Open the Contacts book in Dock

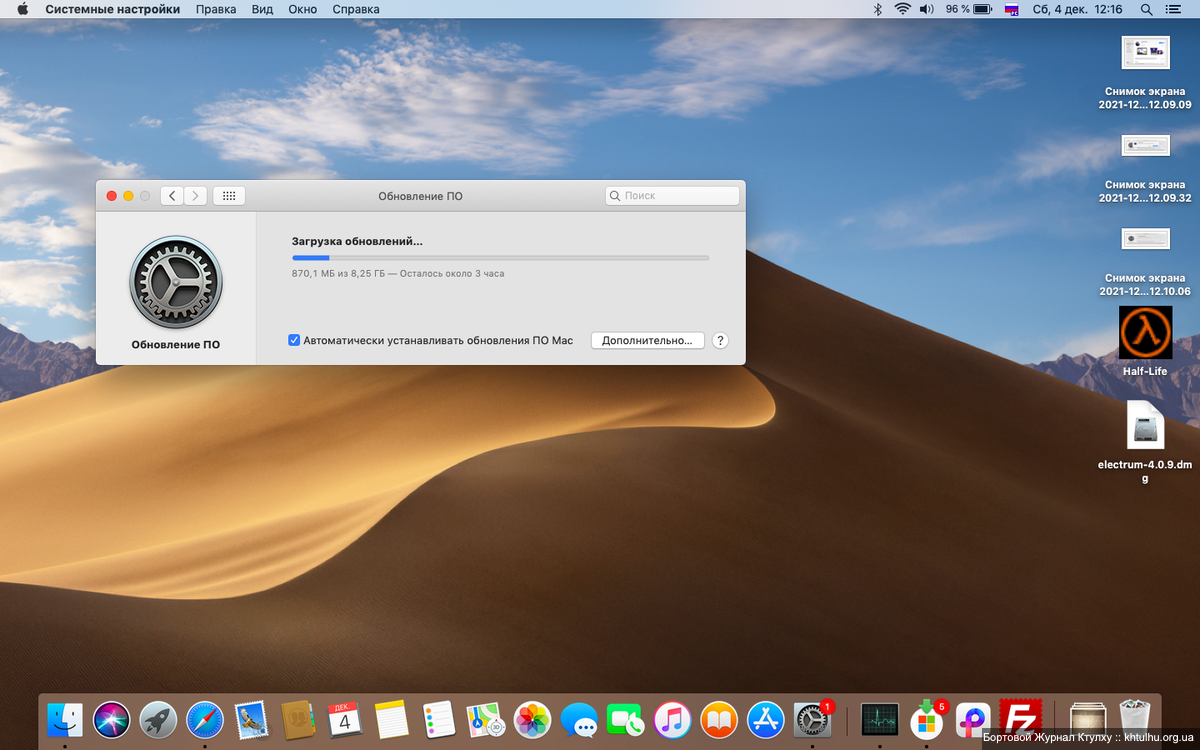[298, 719]
